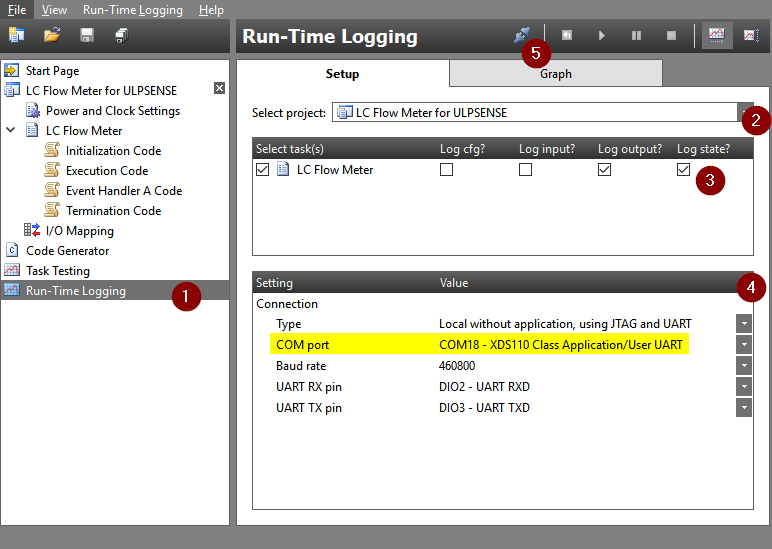This screenshot has width=772, height=549.
Task: Open Execution Code script
Action: click(107, 171)
